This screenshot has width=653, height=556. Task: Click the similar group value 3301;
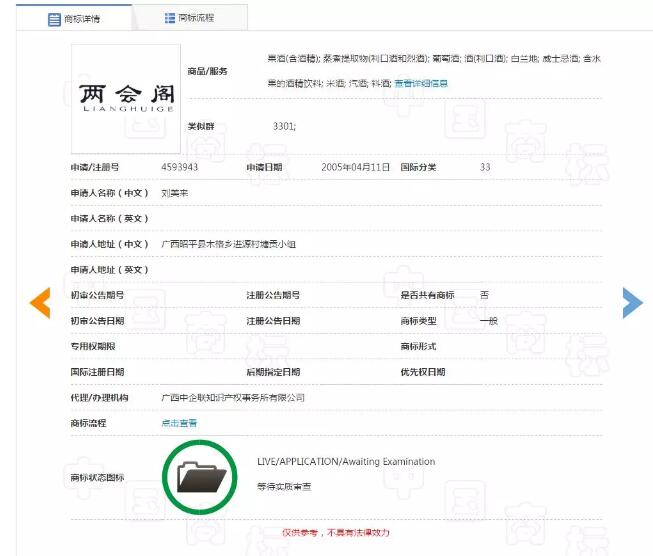point(284,126)
